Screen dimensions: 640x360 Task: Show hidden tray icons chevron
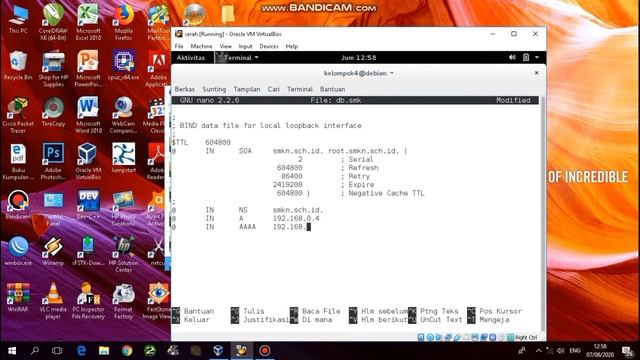(x=538, y=351)
